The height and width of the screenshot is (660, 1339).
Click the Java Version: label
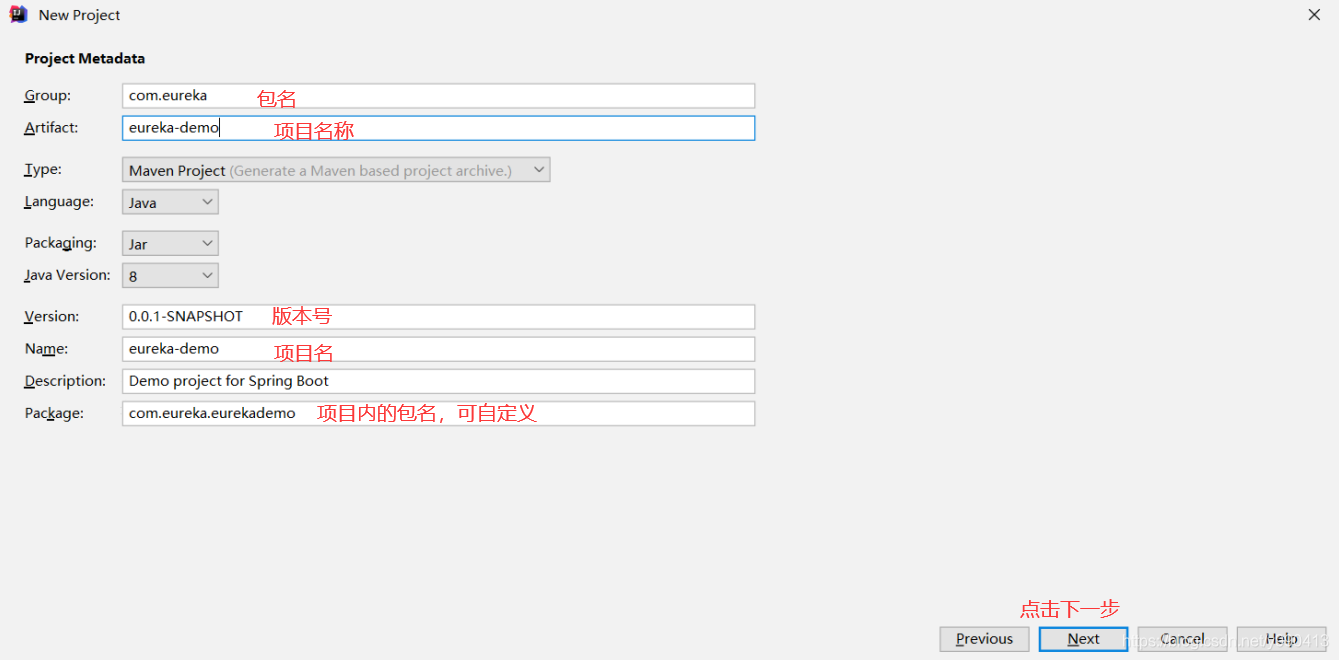tap(67, 275)
